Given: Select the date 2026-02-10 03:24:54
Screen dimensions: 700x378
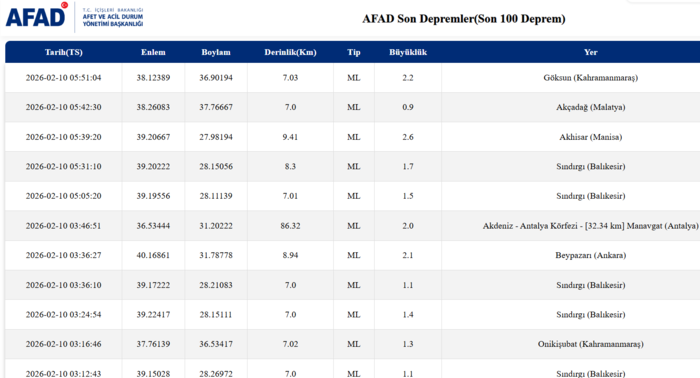Looking at the screenshot, I should point(63,315).
